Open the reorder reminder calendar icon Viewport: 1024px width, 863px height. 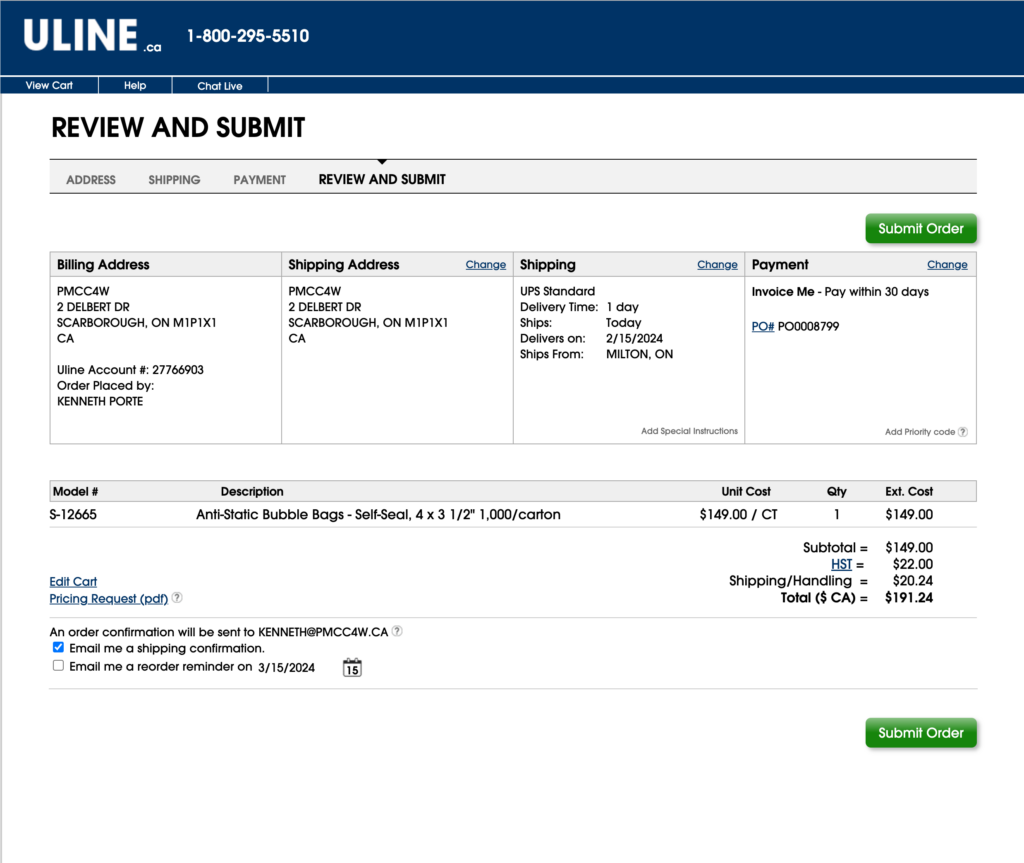(x=352, y=667)
